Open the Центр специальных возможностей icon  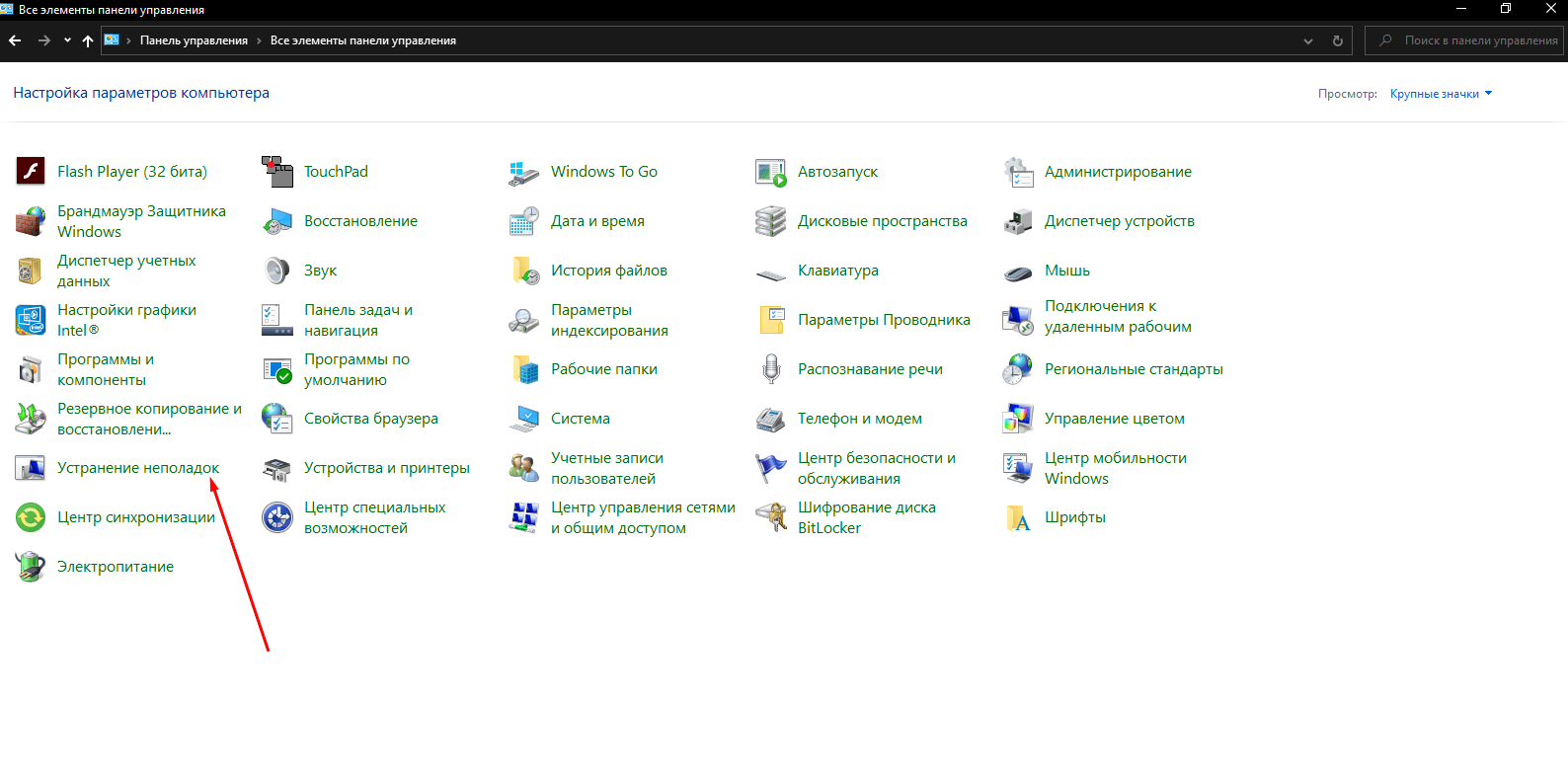click(277, 517)
